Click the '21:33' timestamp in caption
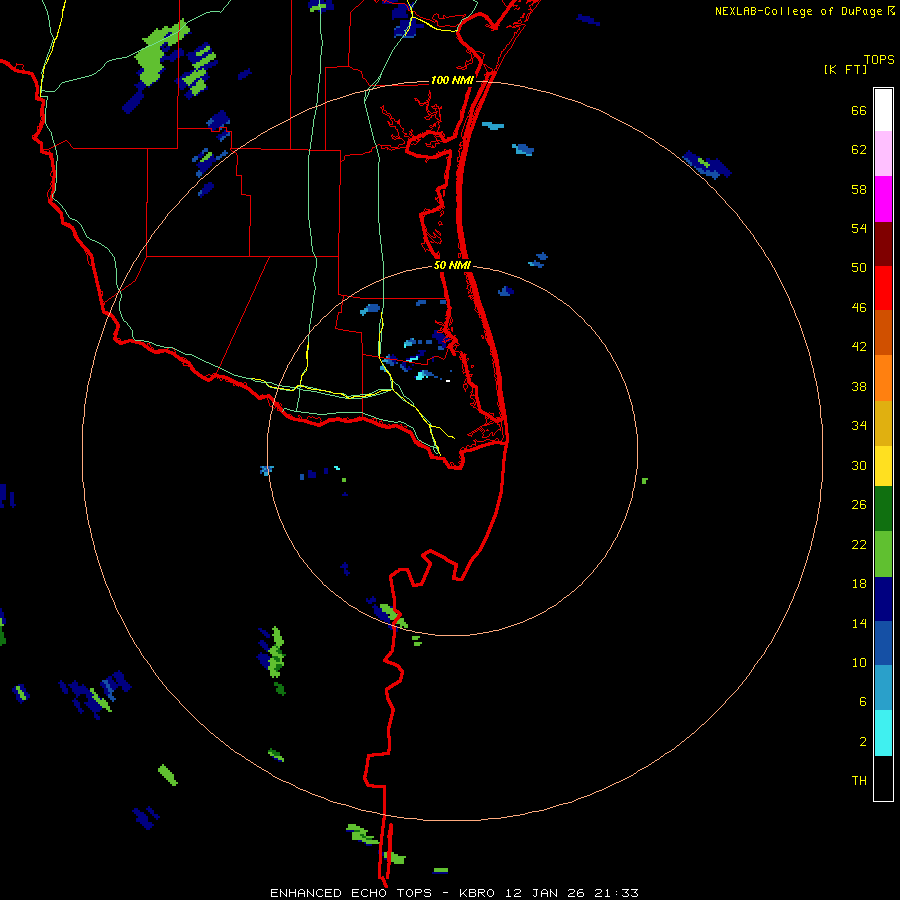The image size is (900, 900). pos(616,893)
